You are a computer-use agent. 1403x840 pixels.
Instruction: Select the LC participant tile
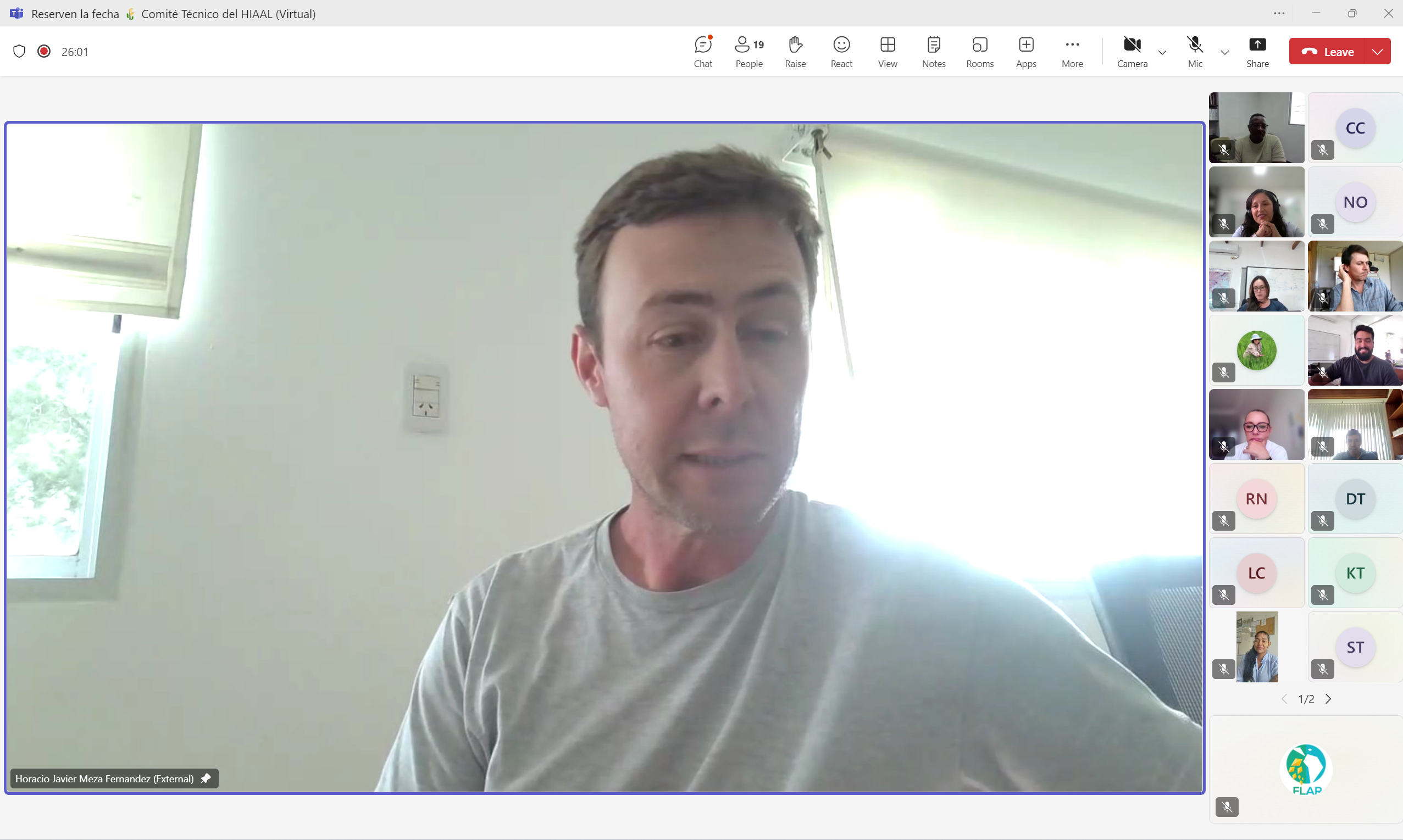[x=1256, y=573]
